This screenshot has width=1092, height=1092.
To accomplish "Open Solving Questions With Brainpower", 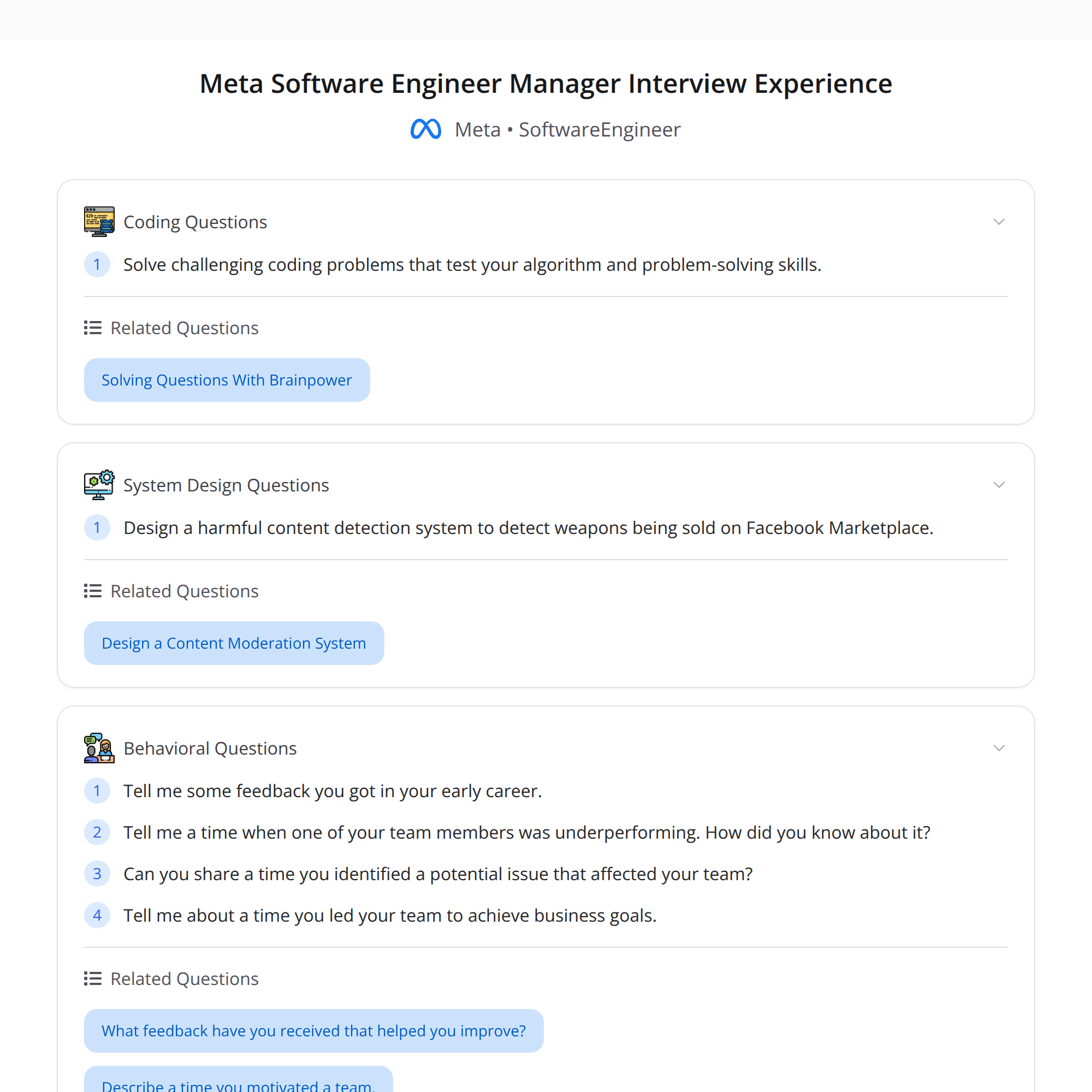I will click(227, 380).
